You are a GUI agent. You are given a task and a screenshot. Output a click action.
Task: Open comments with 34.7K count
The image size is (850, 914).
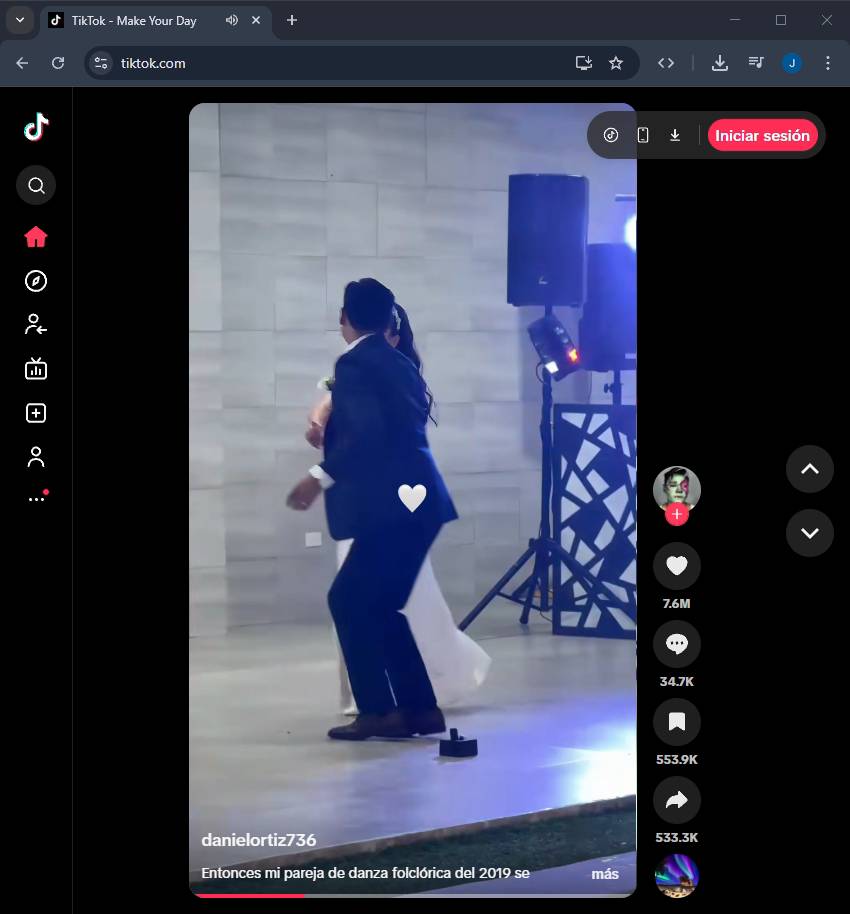click(x=676, y=644)
